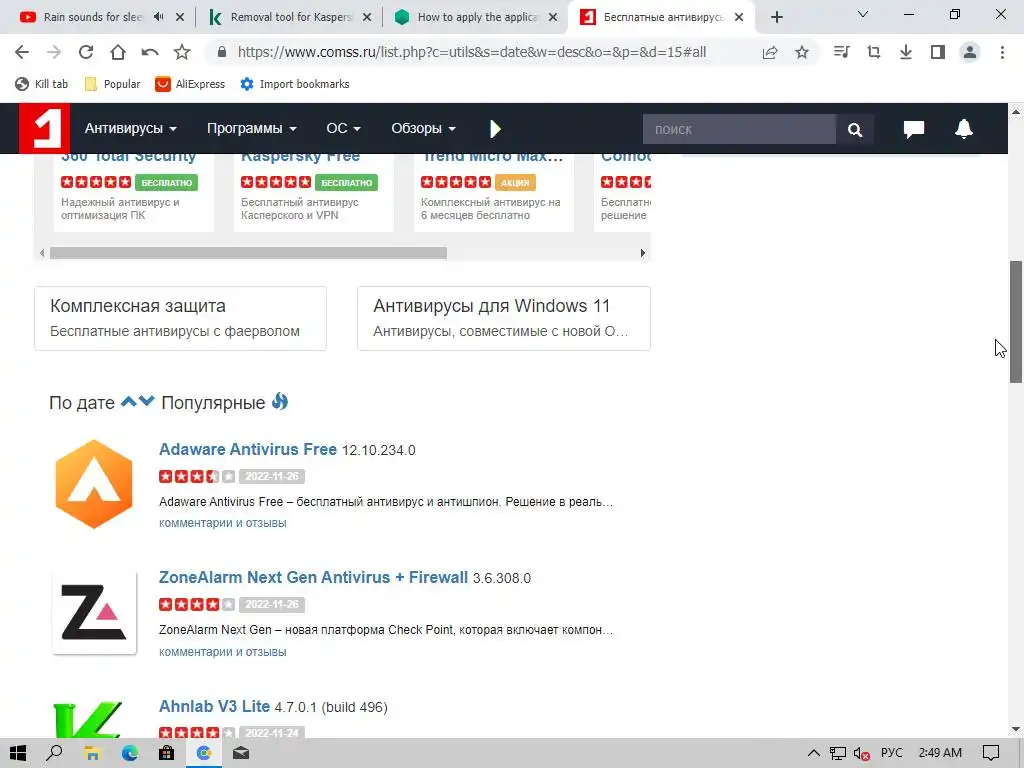Open Adaware Antivirus Free link
Screen dimensions: 1024x768
248,449
